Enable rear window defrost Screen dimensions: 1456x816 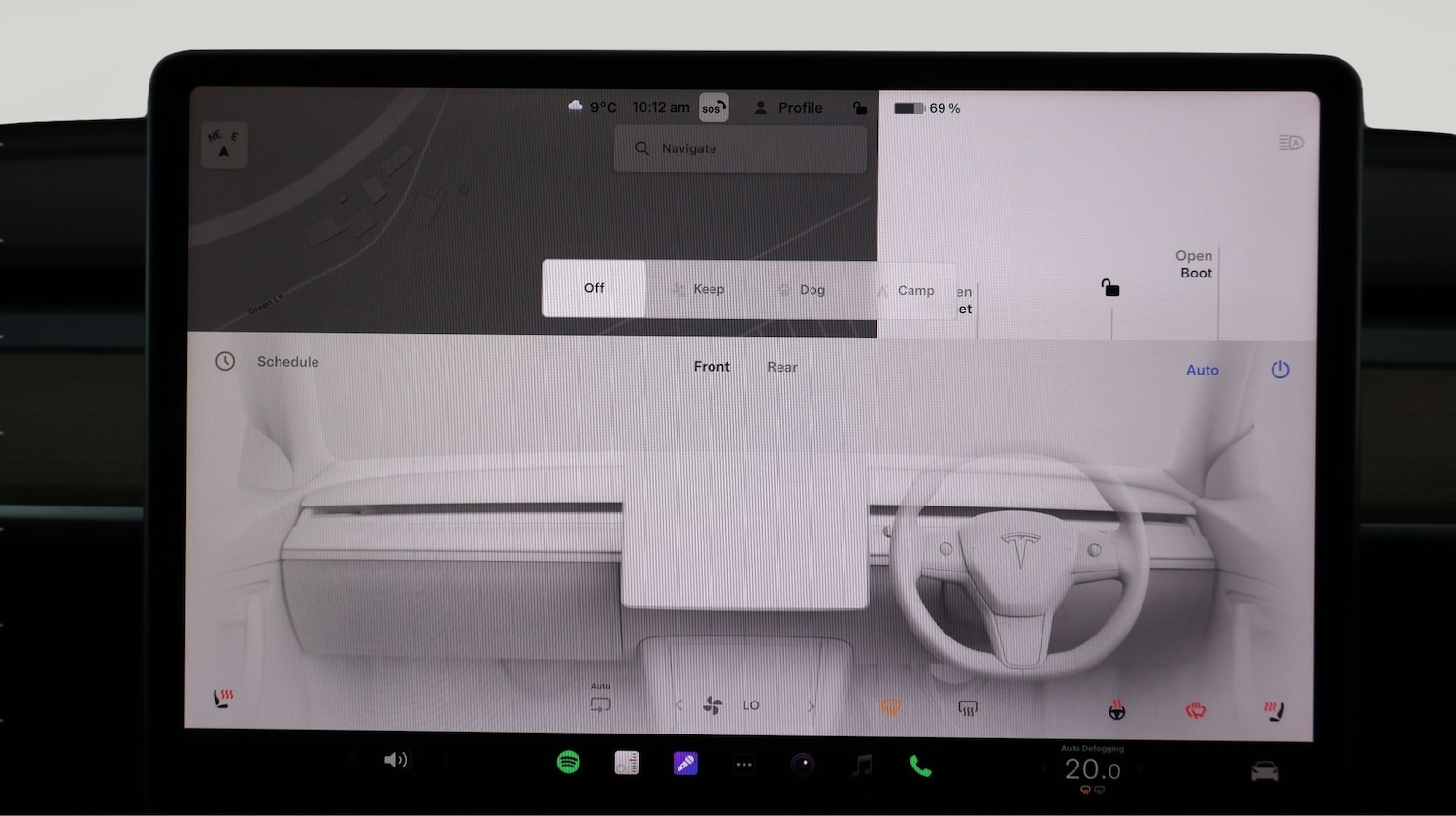pyautogui.click(x=968, y=708)
